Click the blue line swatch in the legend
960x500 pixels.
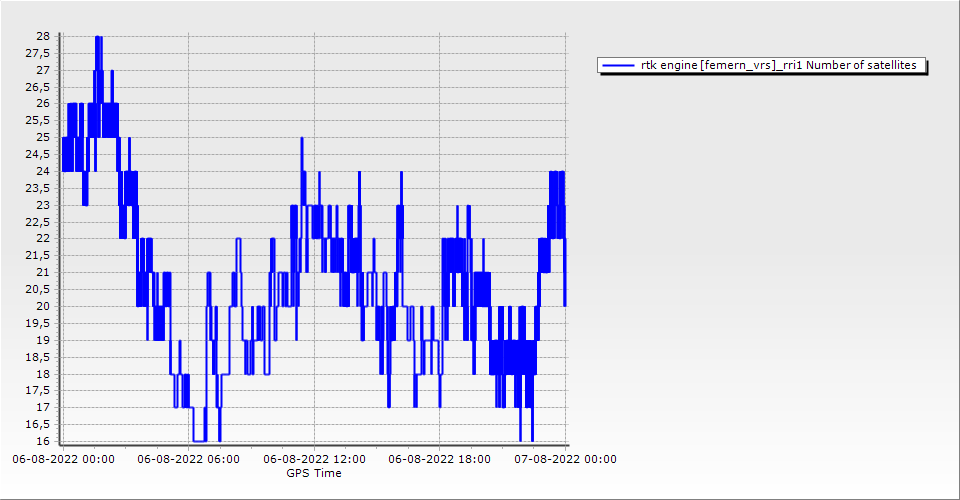point(618,65)
